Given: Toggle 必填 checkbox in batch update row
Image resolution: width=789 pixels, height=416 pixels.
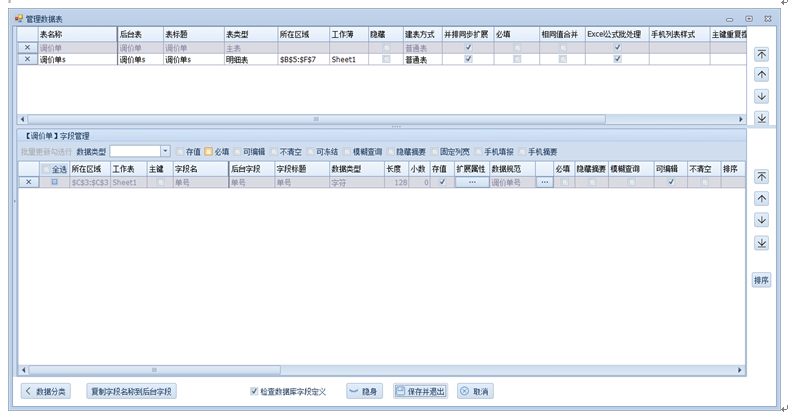Looking at the screenshot, I should tap(209, 151).
